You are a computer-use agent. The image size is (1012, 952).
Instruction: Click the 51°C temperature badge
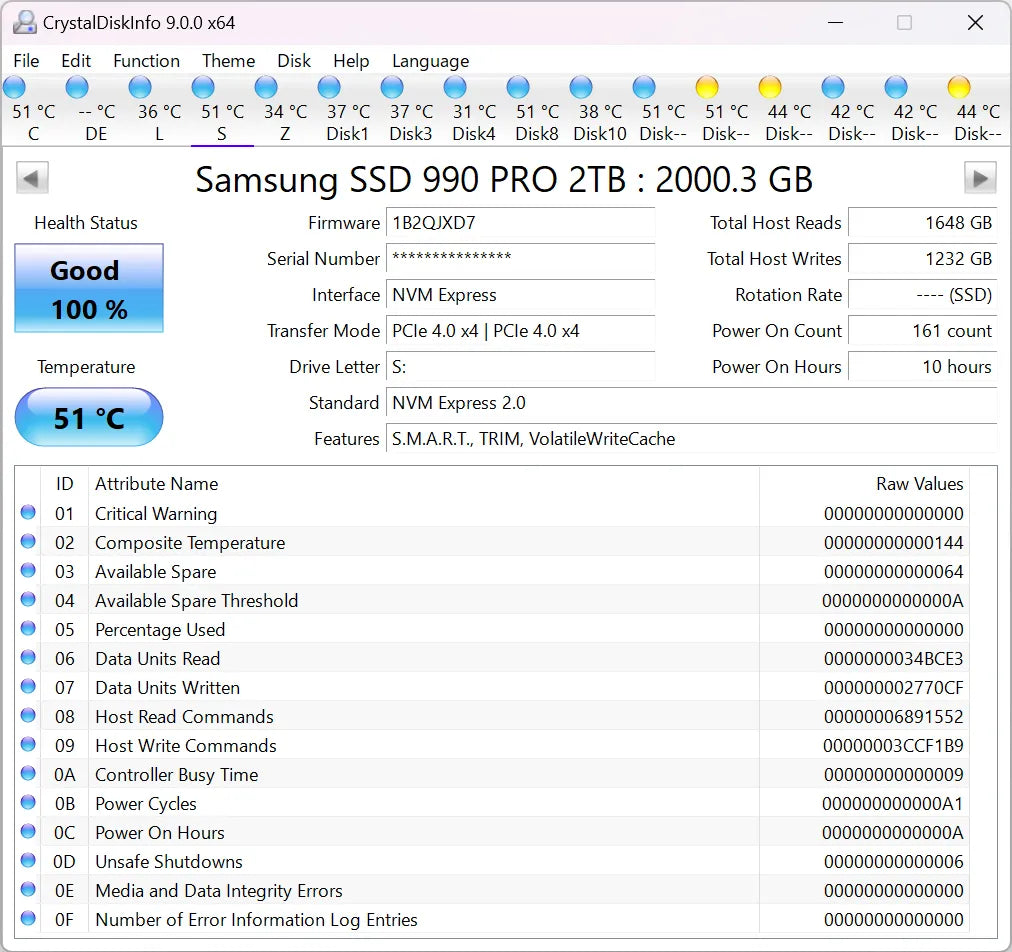(x=88, y=417)
